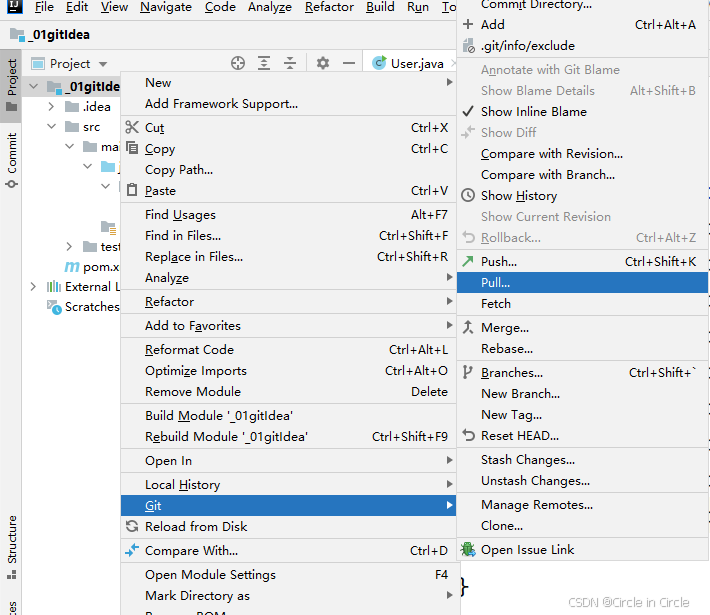Hide the Project panel with minus icon

coord(348,63)
